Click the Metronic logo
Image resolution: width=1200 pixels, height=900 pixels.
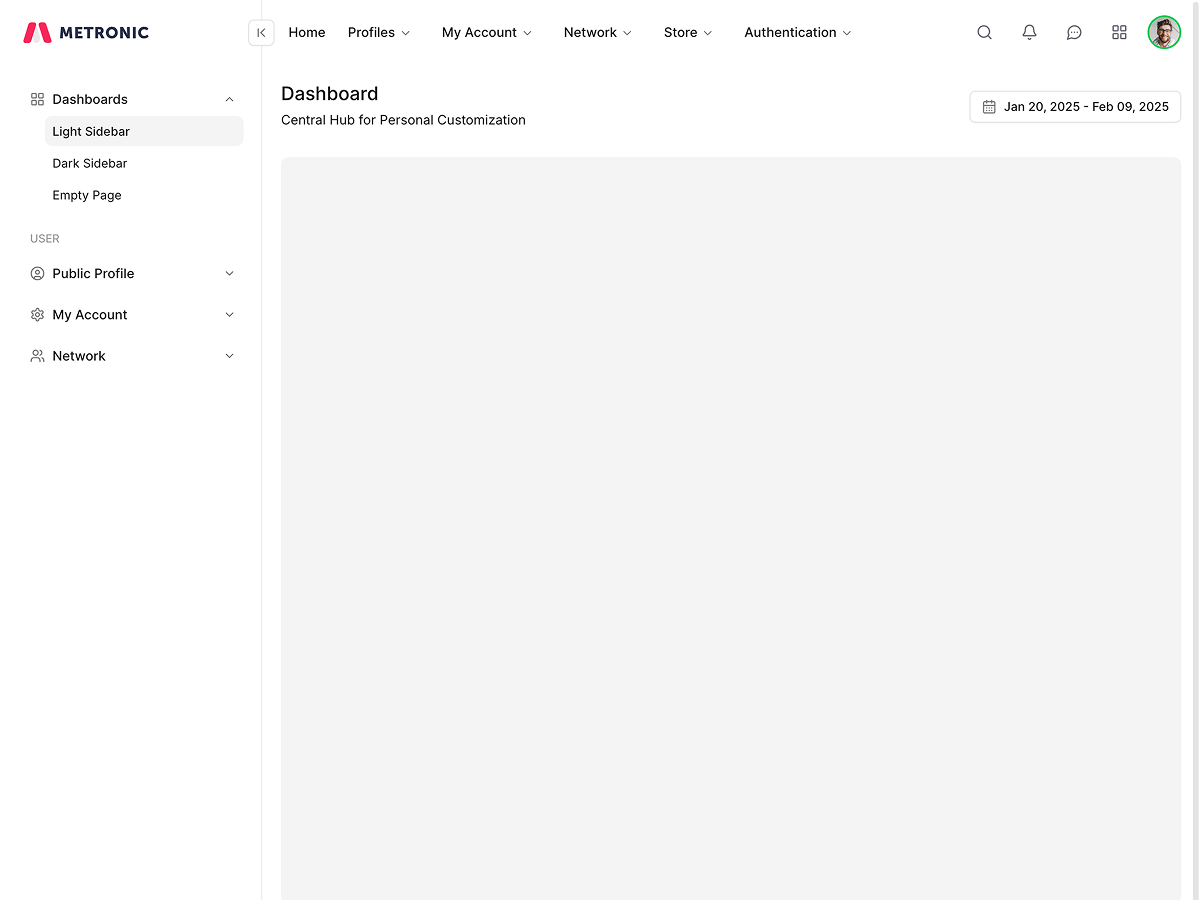pyautogui.click(x=86, y=33)
